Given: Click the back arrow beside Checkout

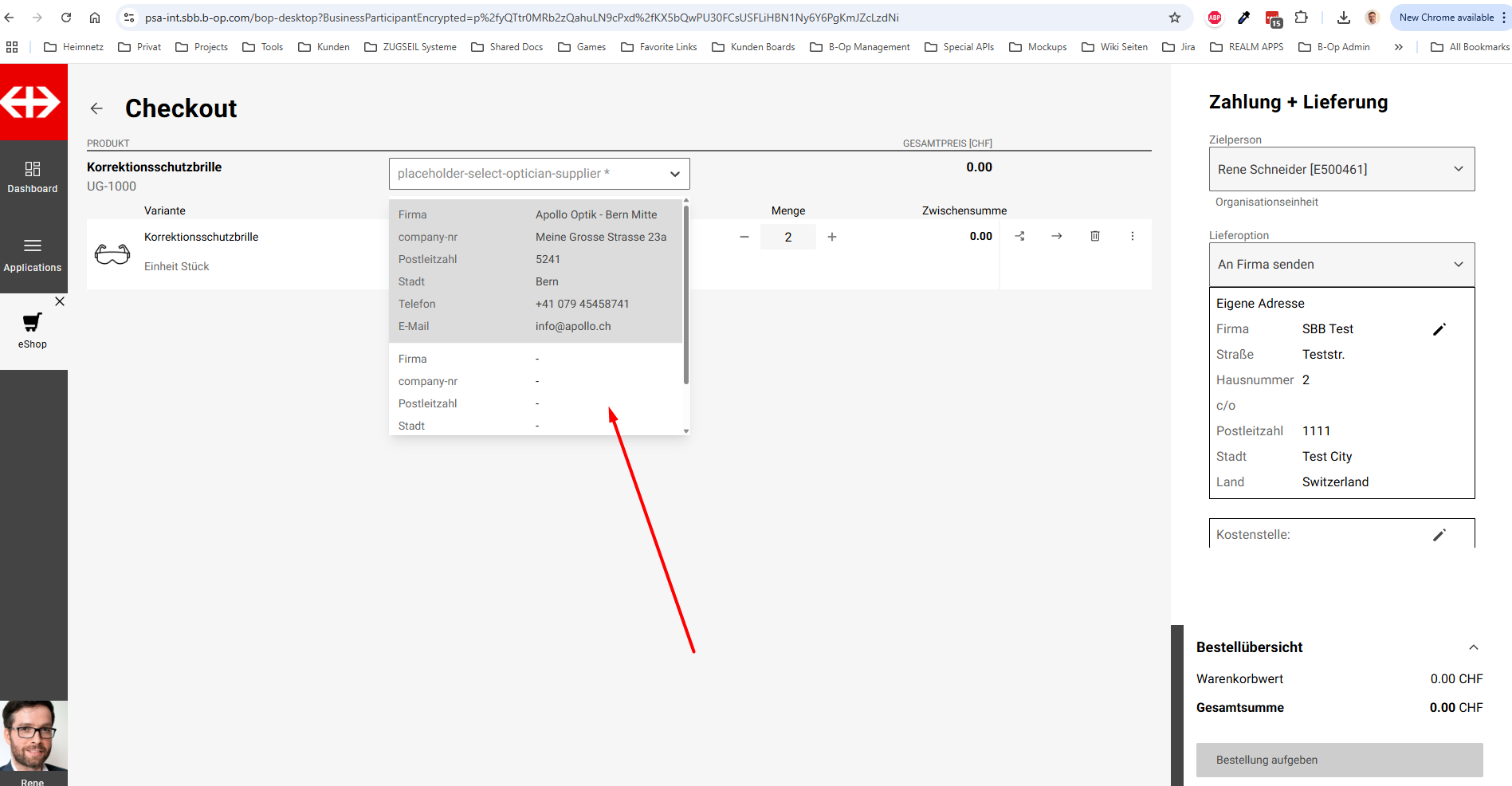Looking at the screenshot, I should pos(96,108).
